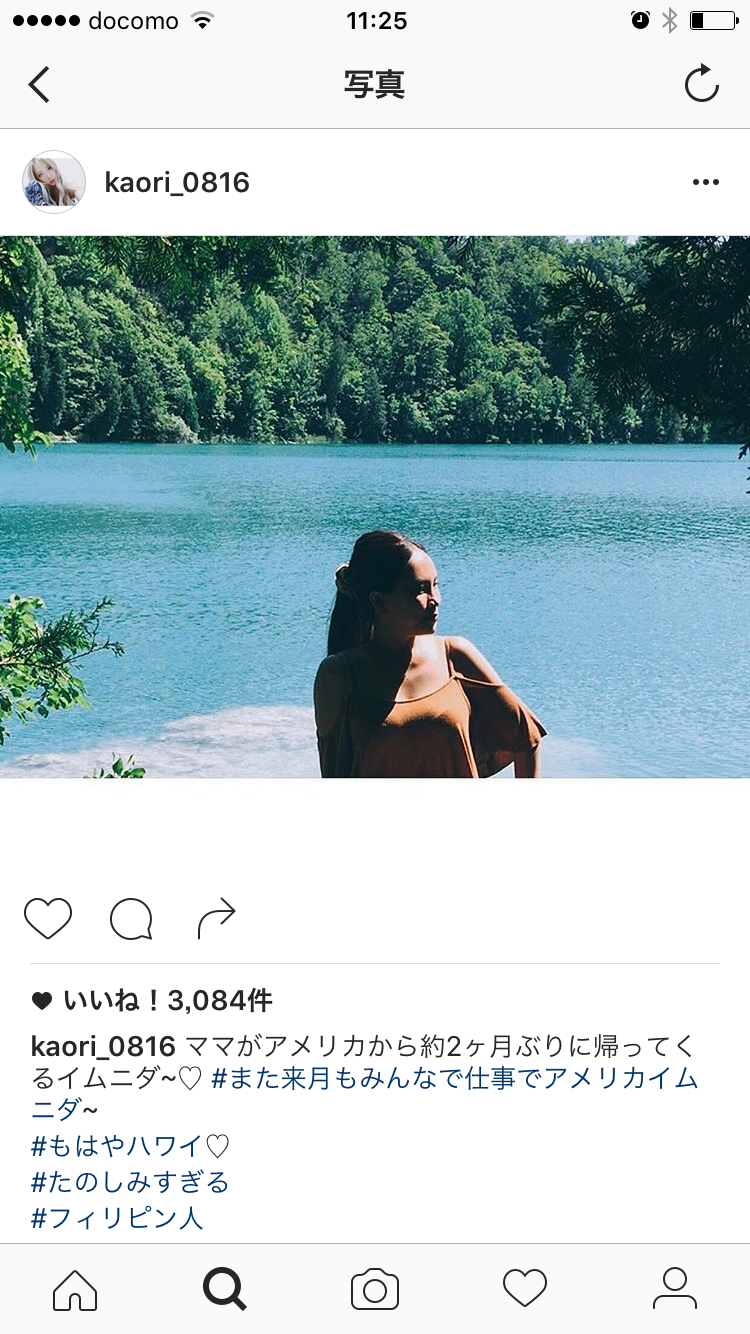Go to the Home feed tab
This screenshot has height=1334, width=750.
click(x=75, y=1289)
